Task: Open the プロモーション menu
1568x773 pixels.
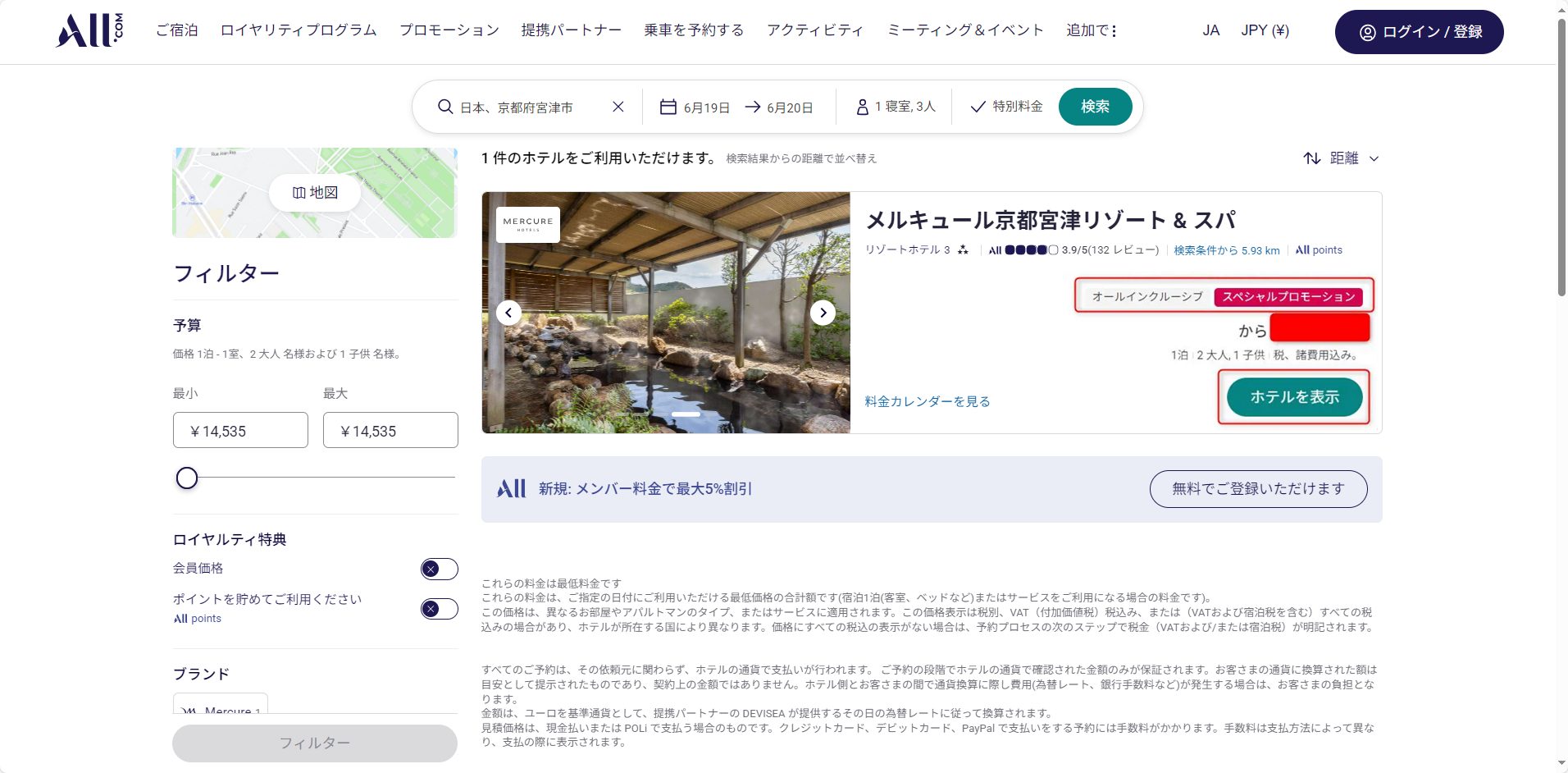Action: [x=449, y=30]
